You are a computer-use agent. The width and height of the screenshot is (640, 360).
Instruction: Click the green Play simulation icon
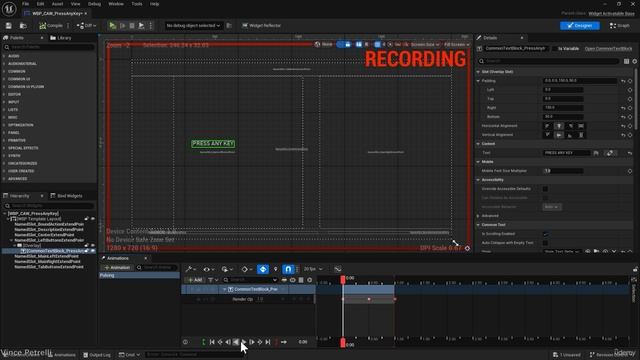click(x=113, y=26)
